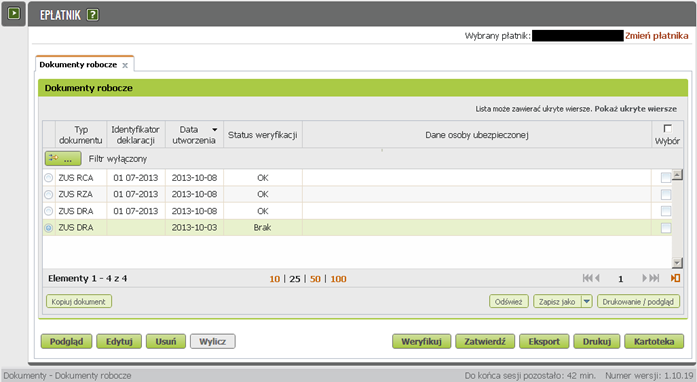Click the Weryfikuj button
The width and height of the screenshot is (697, 382).
point(421,342)
